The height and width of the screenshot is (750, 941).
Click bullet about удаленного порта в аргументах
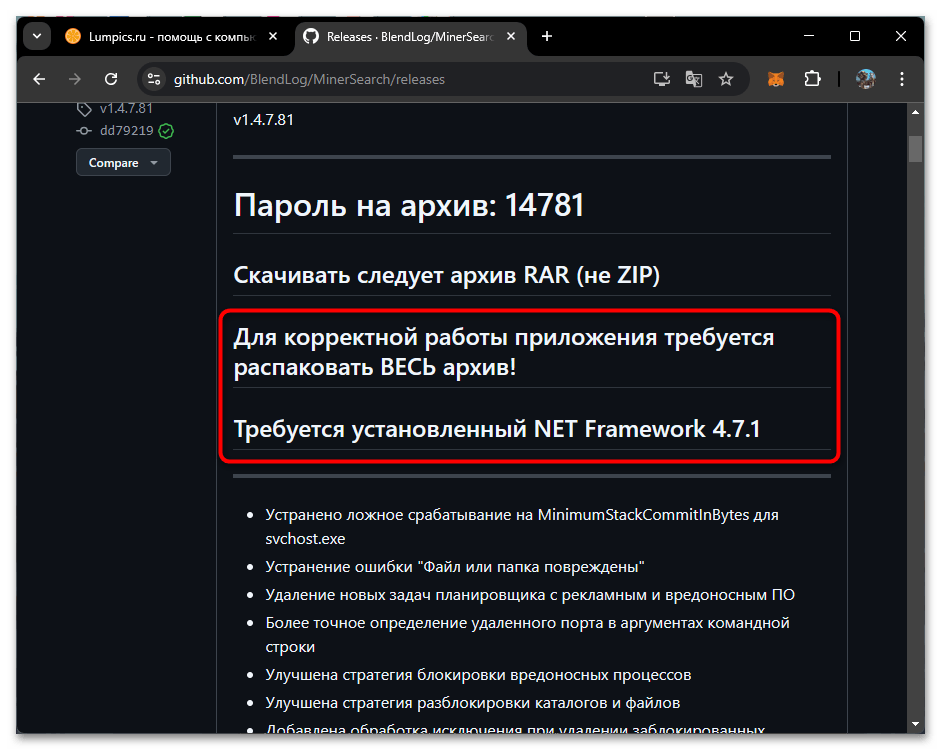point(528,634)
